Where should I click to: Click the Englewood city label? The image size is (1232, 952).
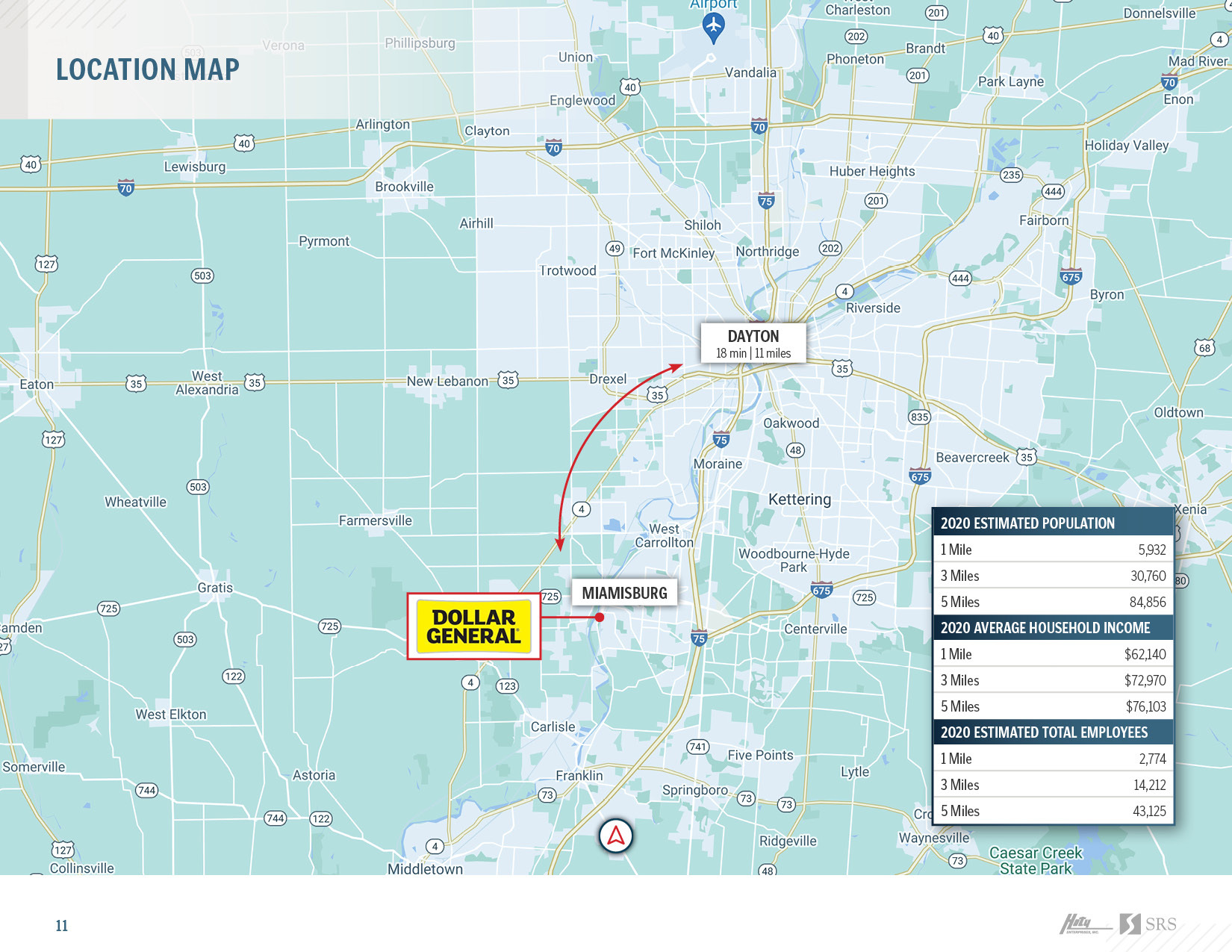[x=582, y=100]
